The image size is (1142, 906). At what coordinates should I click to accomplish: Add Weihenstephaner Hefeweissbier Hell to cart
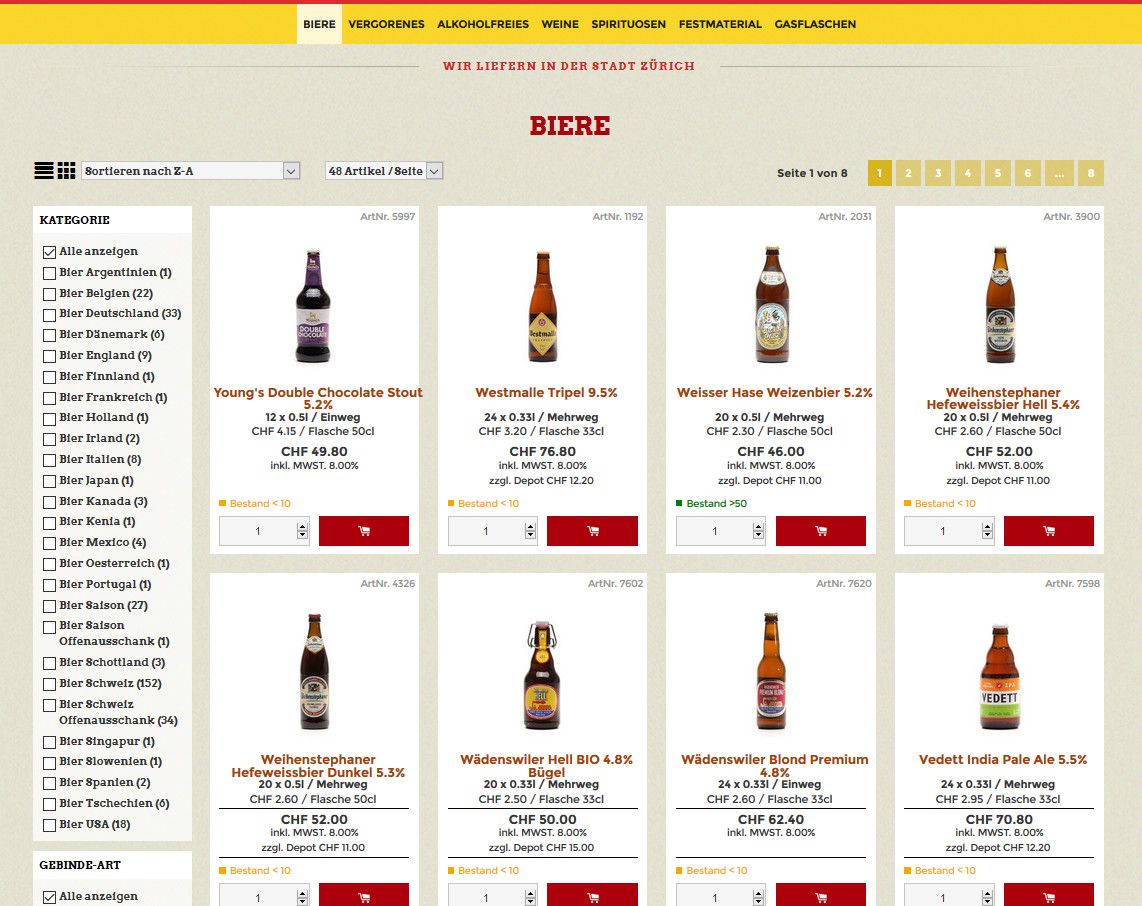[1049, 531]
